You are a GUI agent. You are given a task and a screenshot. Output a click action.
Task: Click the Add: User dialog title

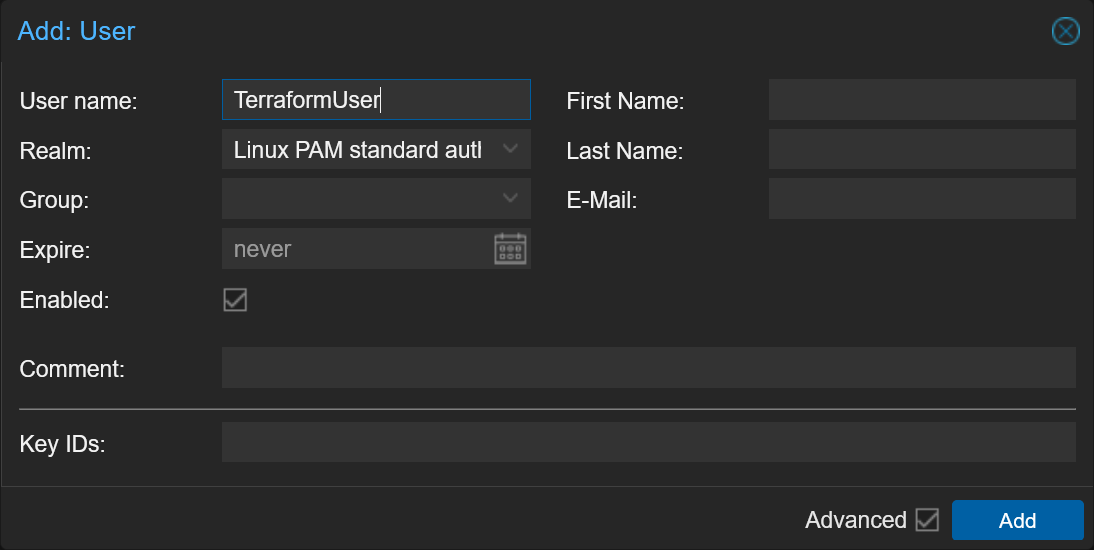pyautogui.click(x=76, y=31)
